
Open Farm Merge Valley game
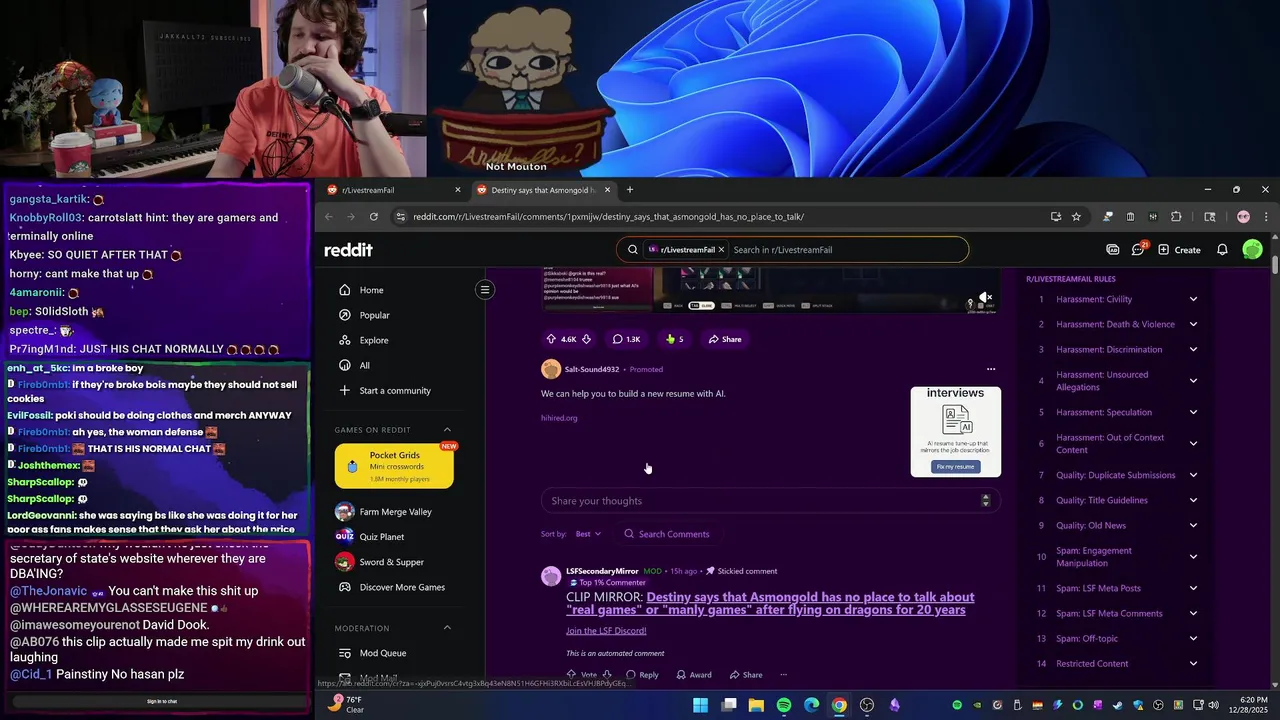click(398, 512)
